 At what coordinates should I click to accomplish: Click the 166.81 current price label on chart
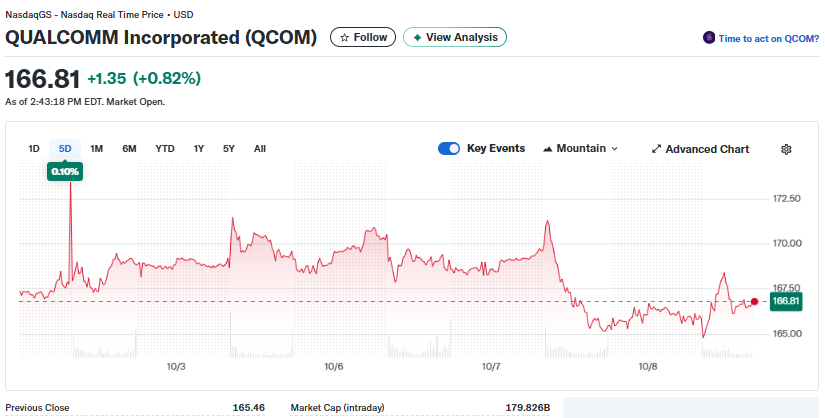pyautogui.click(x=786, y=301)
